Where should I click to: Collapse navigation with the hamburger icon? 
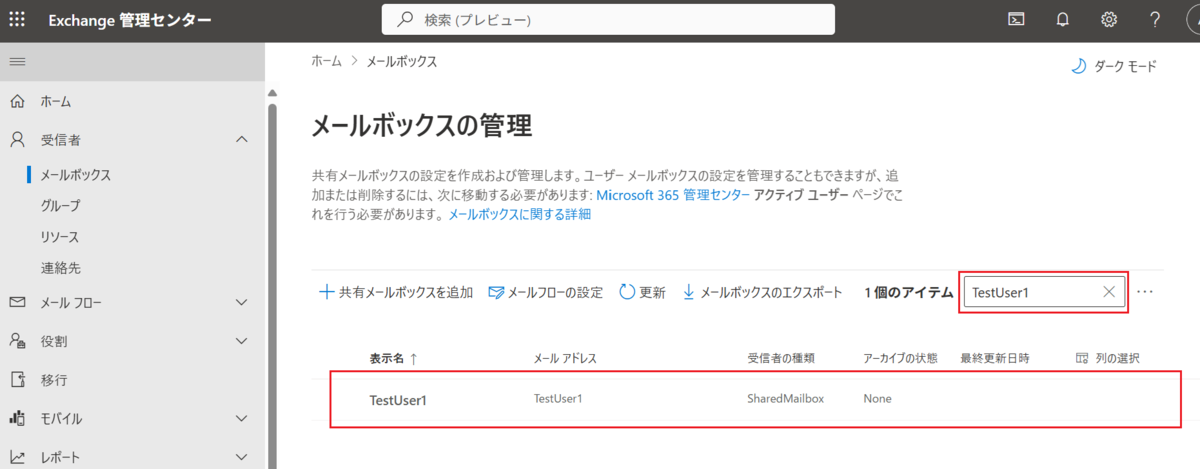click(16, 63)
